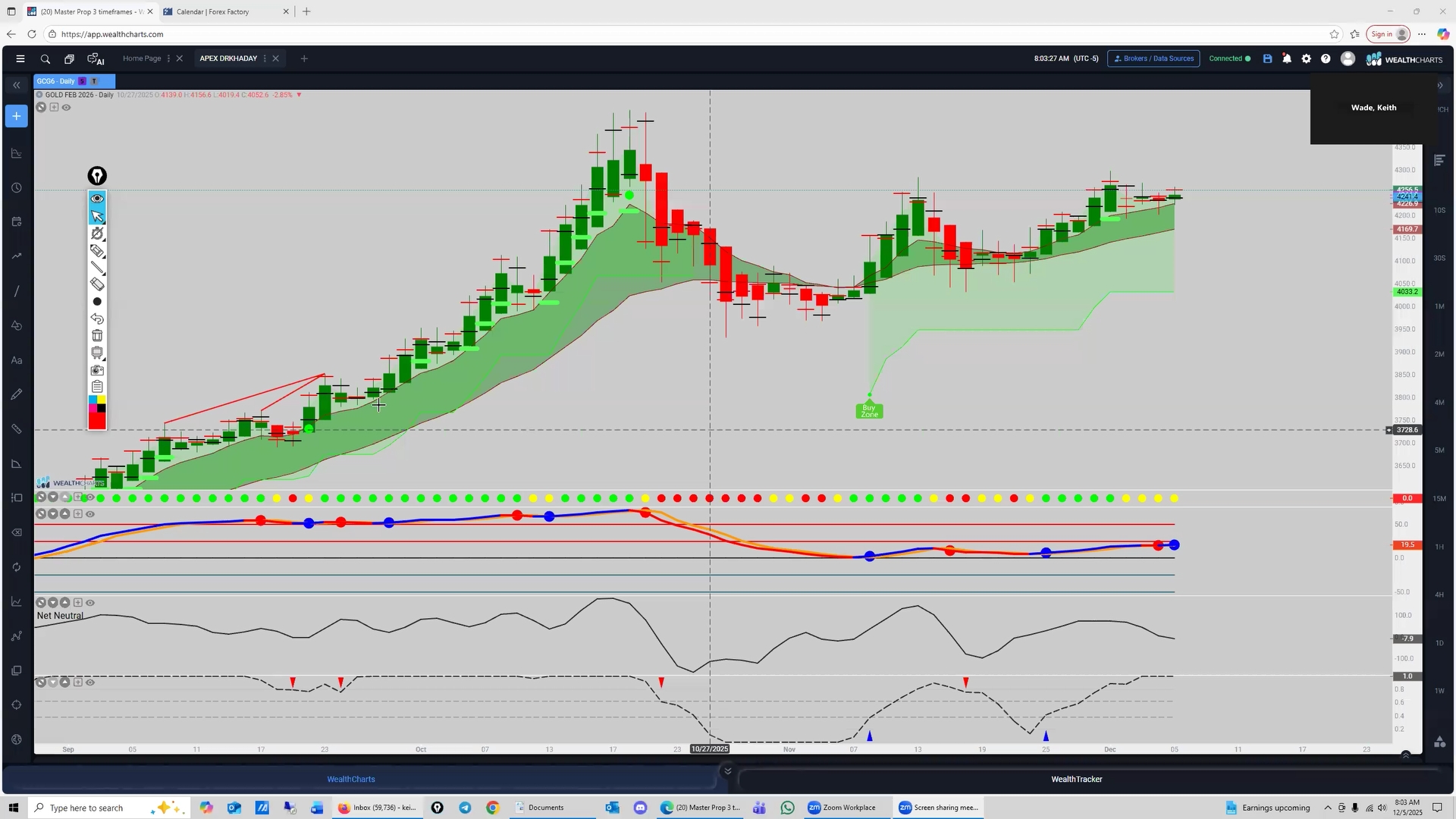Open the WealthTracker bottom tab
This screenshot has height=819, width=1456.
(1076, 779)
